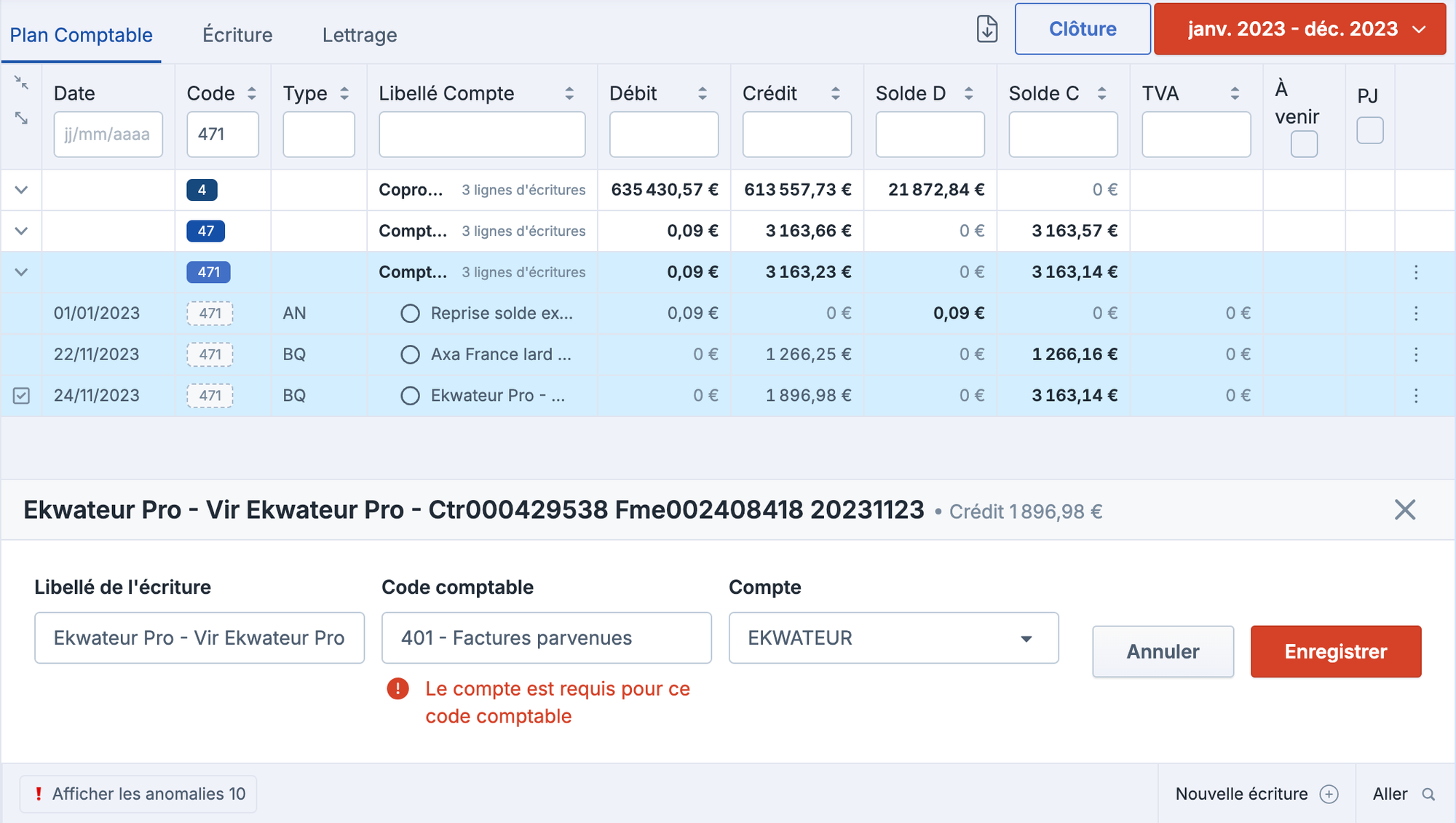This screenshot has width=1456, height=823.
Task: Click the collapse-all arrows icon
Action: [21, 83]
